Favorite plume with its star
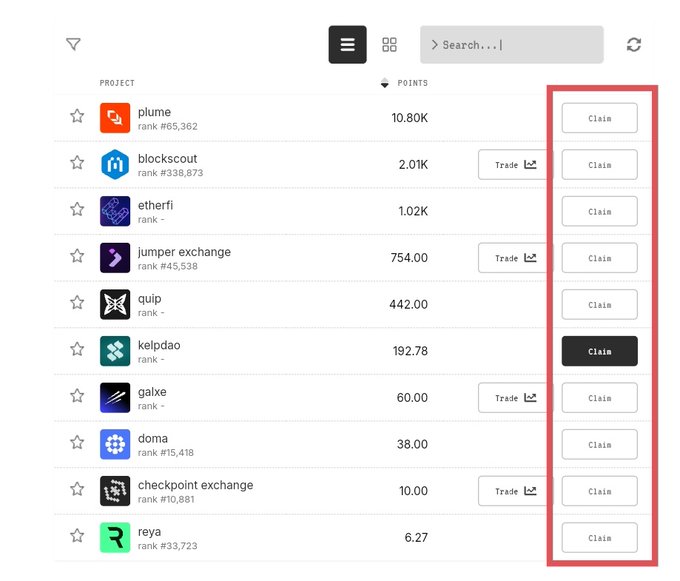680x581 pixels. pos(77,116)
